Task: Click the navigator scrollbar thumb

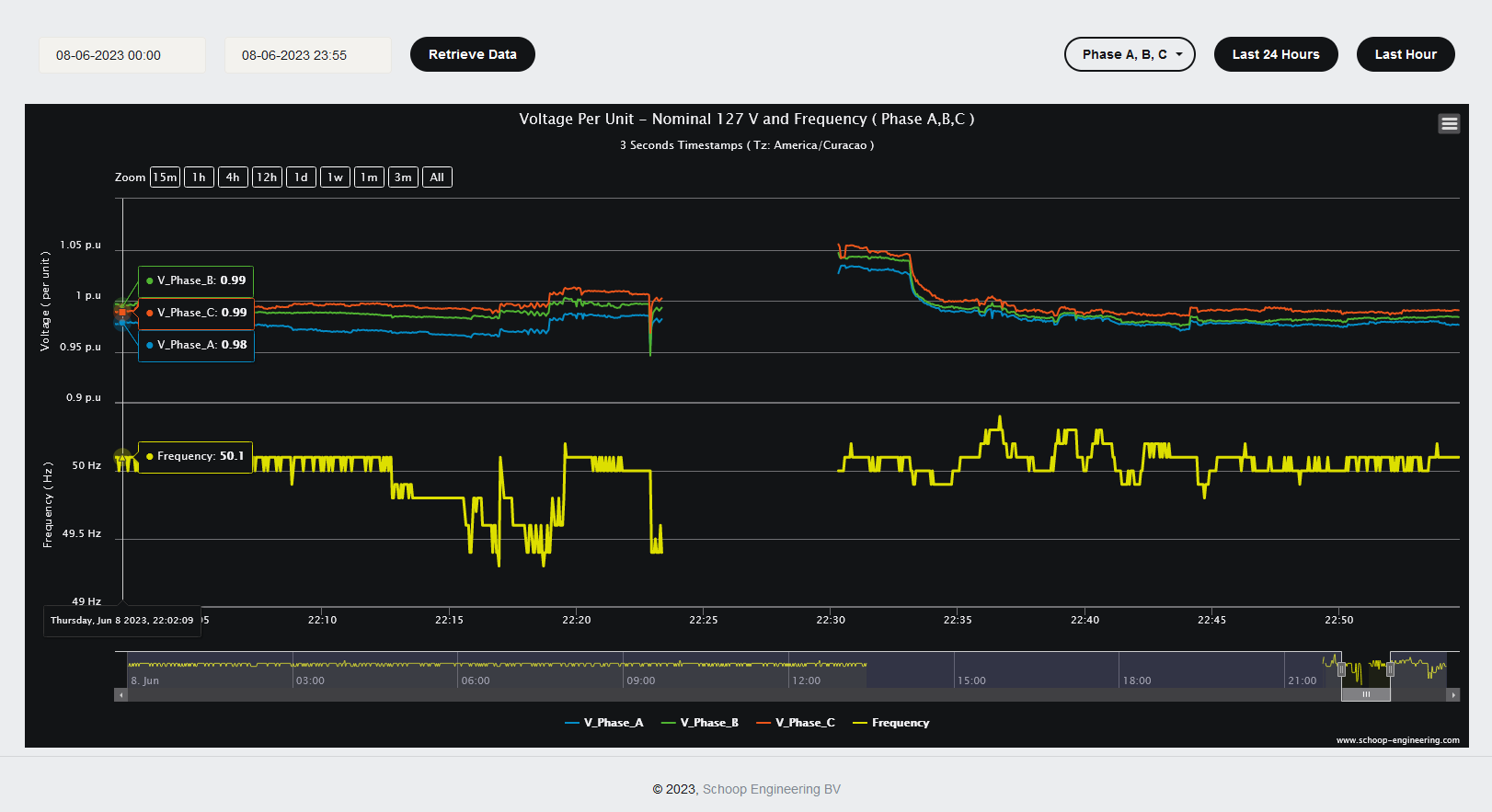Action: coord(1366,695)
